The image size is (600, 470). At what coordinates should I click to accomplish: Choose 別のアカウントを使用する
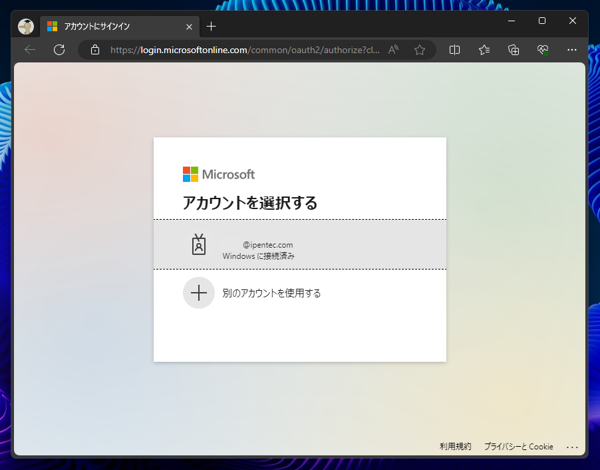(x=271, y=293)
